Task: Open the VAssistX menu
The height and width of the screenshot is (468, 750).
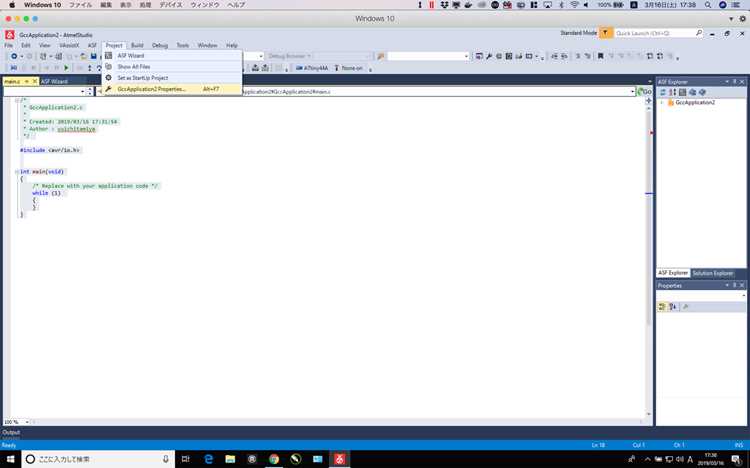Action: click(69, 45)
